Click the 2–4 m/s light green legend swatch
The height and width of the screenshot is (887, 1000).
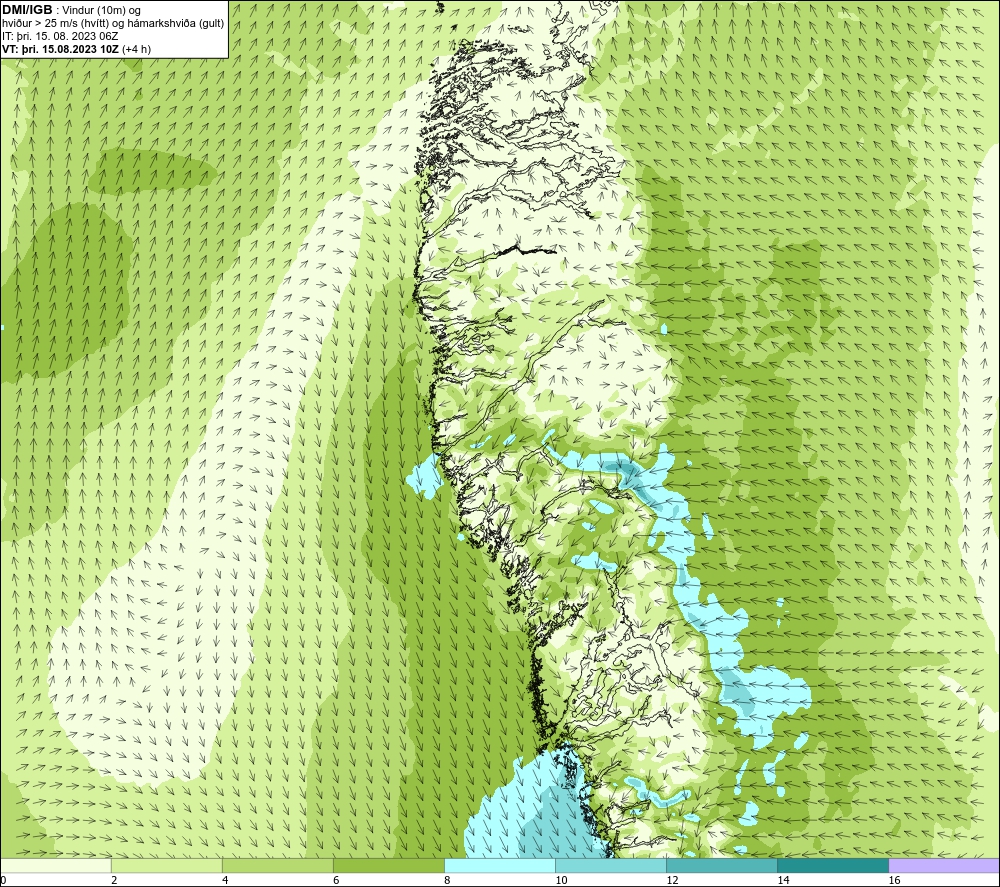[x=166, y=866]
